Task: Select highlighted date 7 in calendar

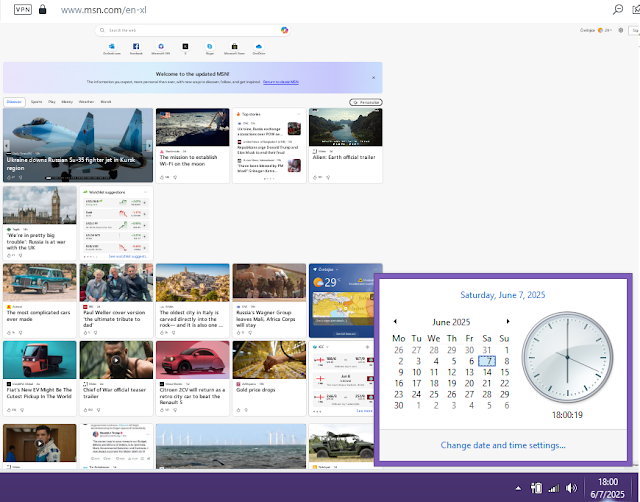Action: pos(487,361)
